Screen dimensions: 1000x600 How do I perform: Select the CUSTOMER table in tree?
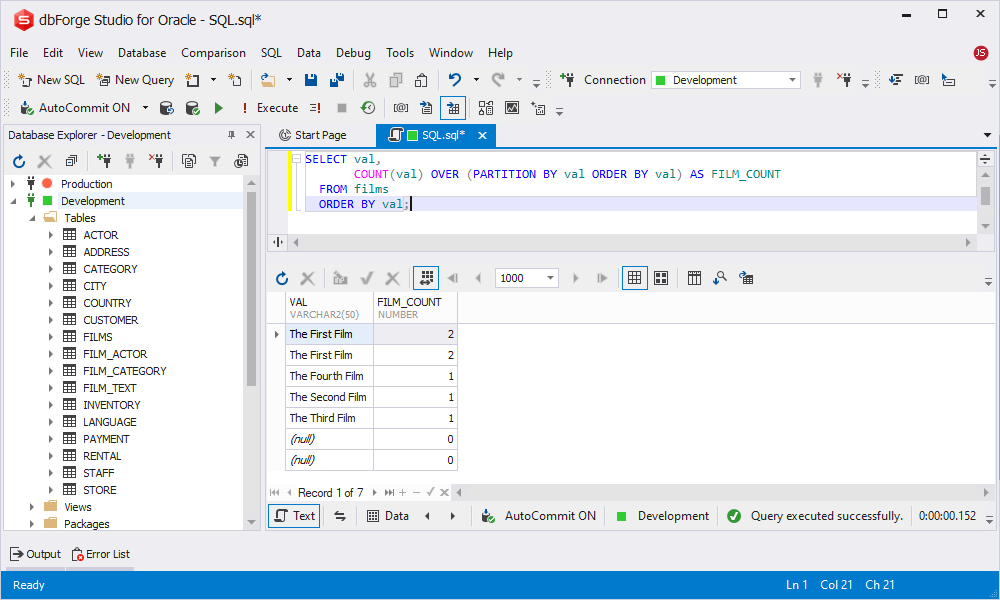tap(110, 320)
